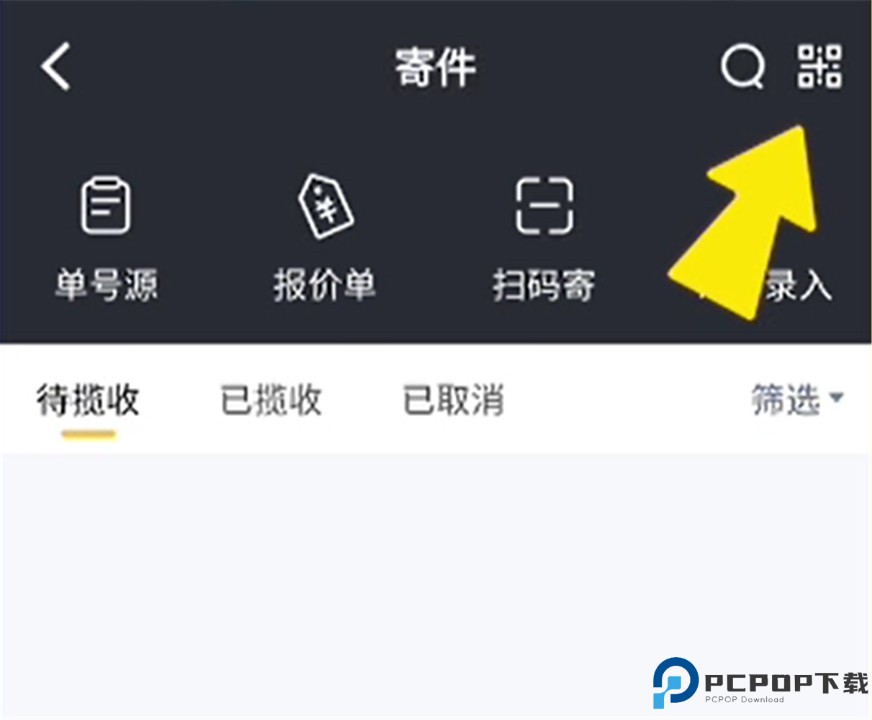Tap the back arrow icon
The height and width of the screenshot is (720, 872).
pyautogui.click(x=56, y=66)
